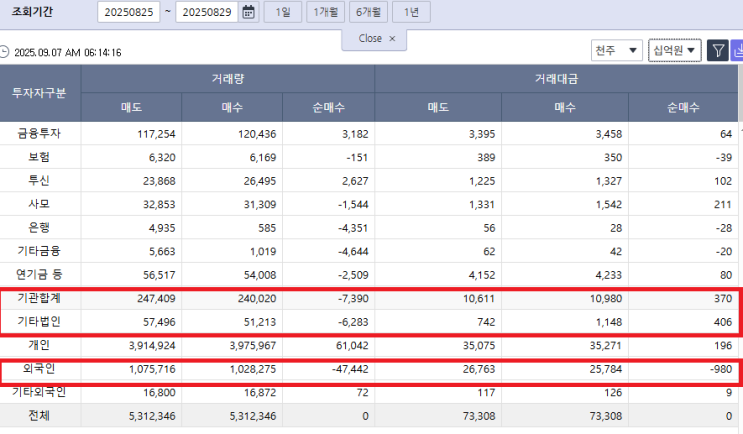Click the 거래량 group header
The height and width of the screenshot is (434, 743).
coord(228,79)
